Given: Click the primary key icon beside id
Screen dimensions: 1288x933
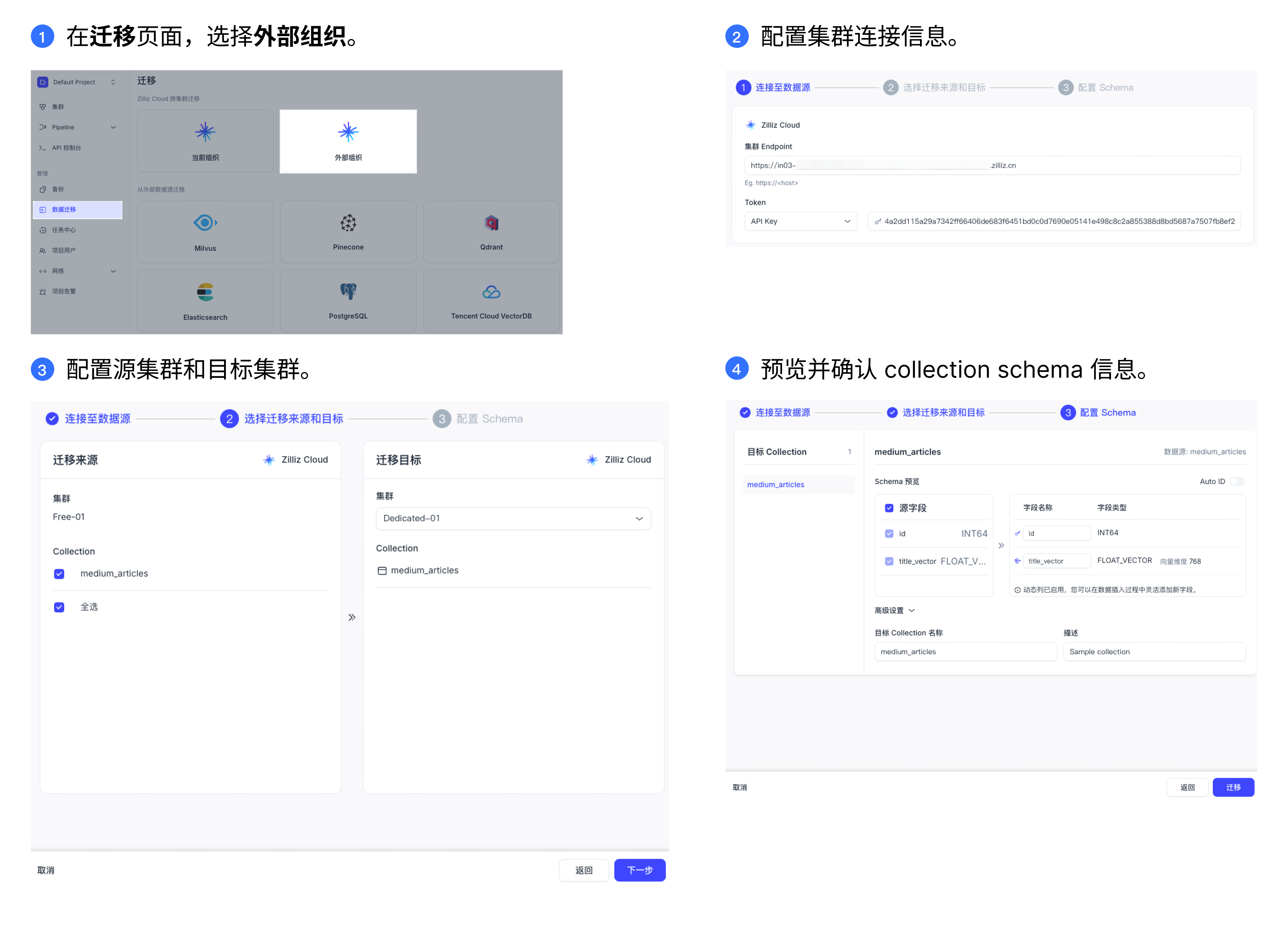Looking at the screenshot, I should pos(1017,534).
